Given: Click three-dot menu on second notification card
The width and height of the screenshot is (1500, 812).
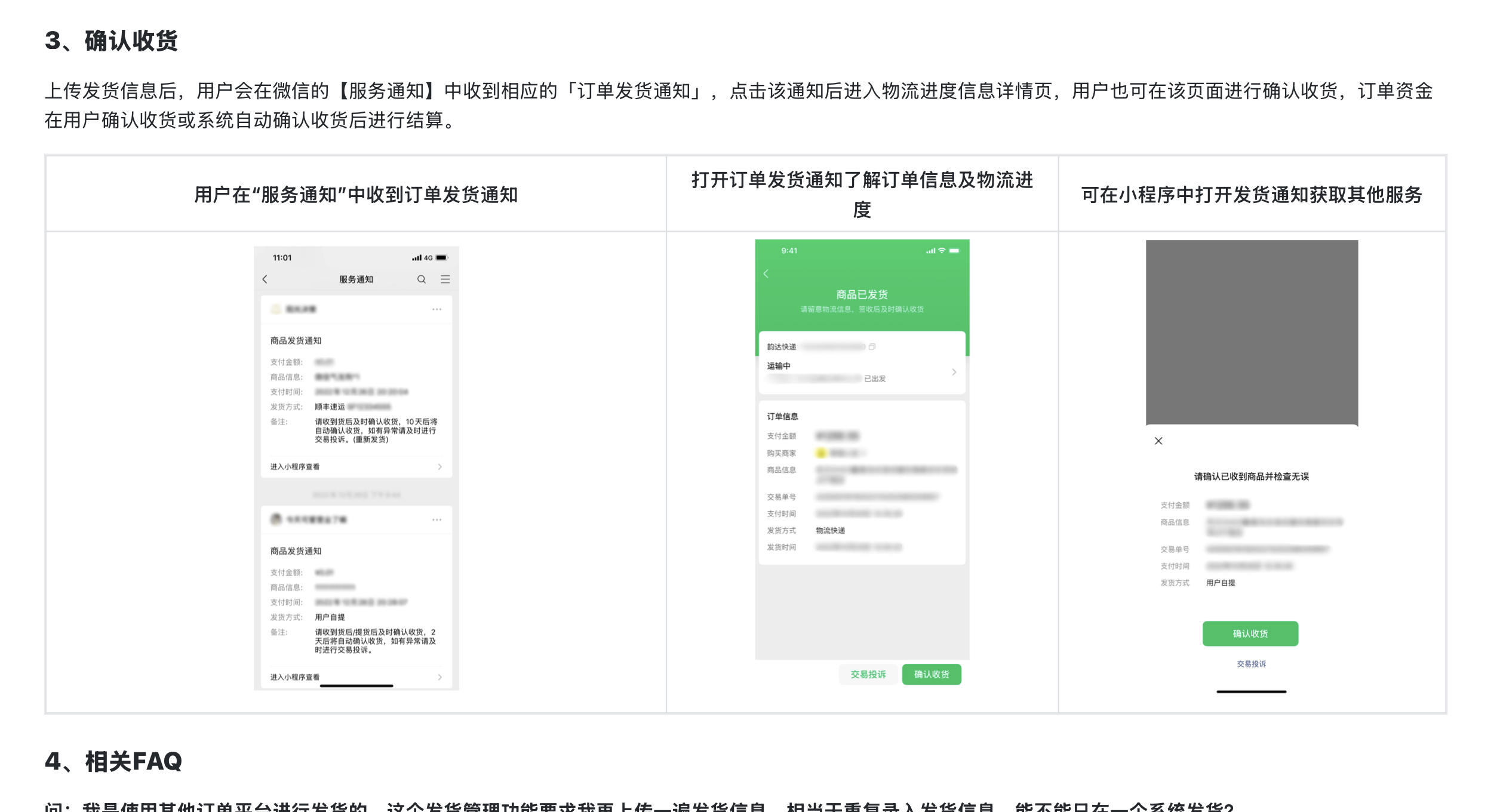Looking at the screenshot, I should (x=437, y=520).
